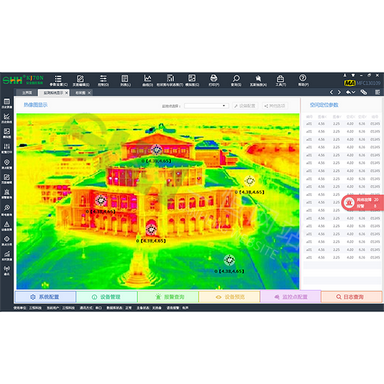Image resolution: width=384 pixels, height=384 pixels.
Task: Click the printer icon in the toolbar
Action: (214, 79)
